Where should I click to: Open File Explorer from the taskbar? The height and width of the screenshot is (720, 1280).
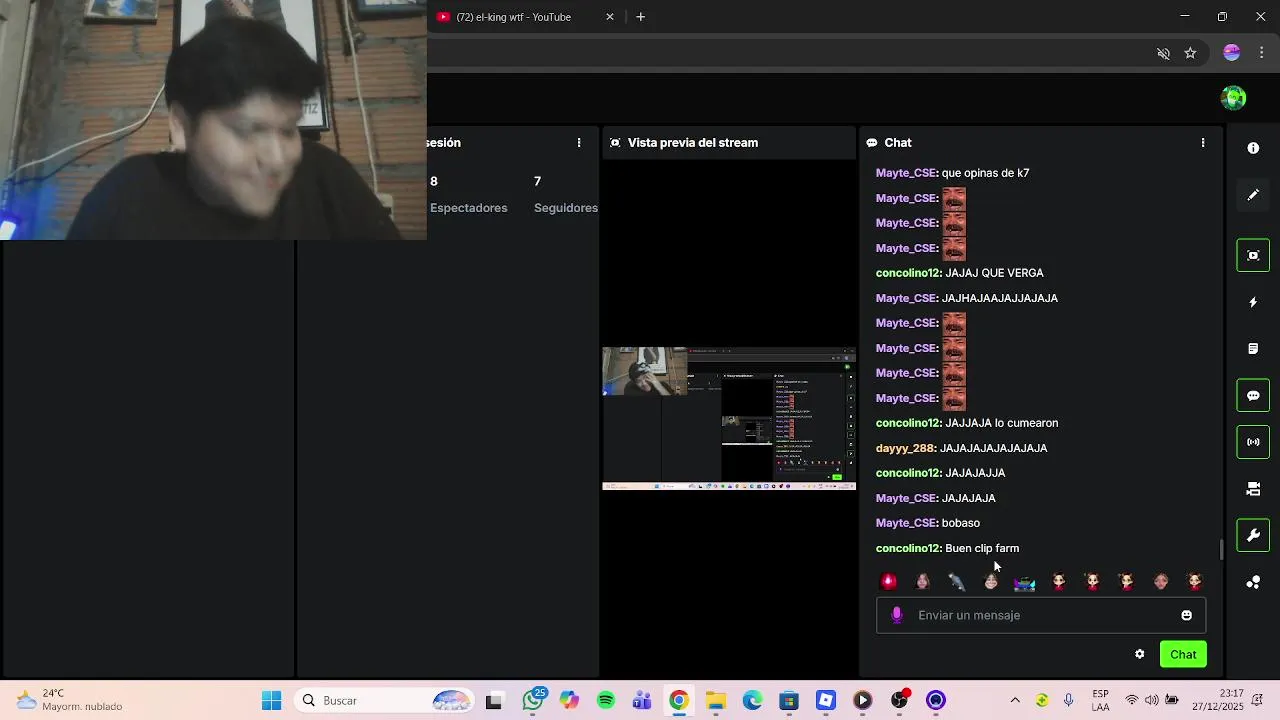[716, 701]
